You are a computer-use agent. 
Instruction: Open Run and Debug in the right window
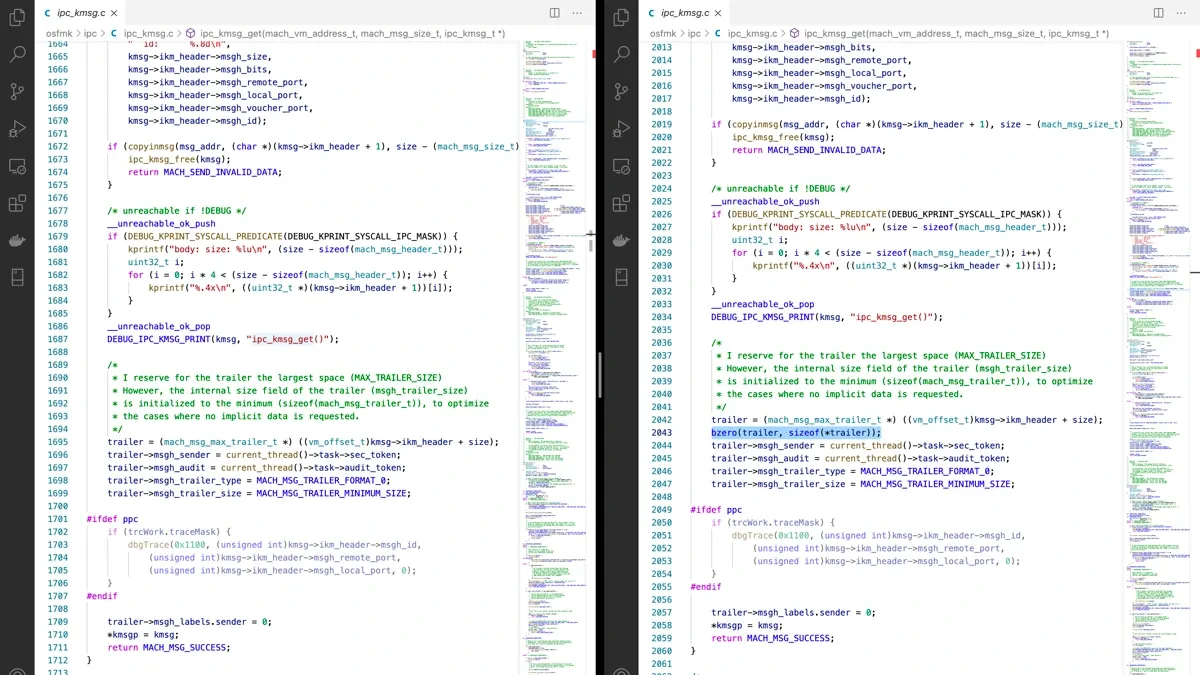(621, 128)
